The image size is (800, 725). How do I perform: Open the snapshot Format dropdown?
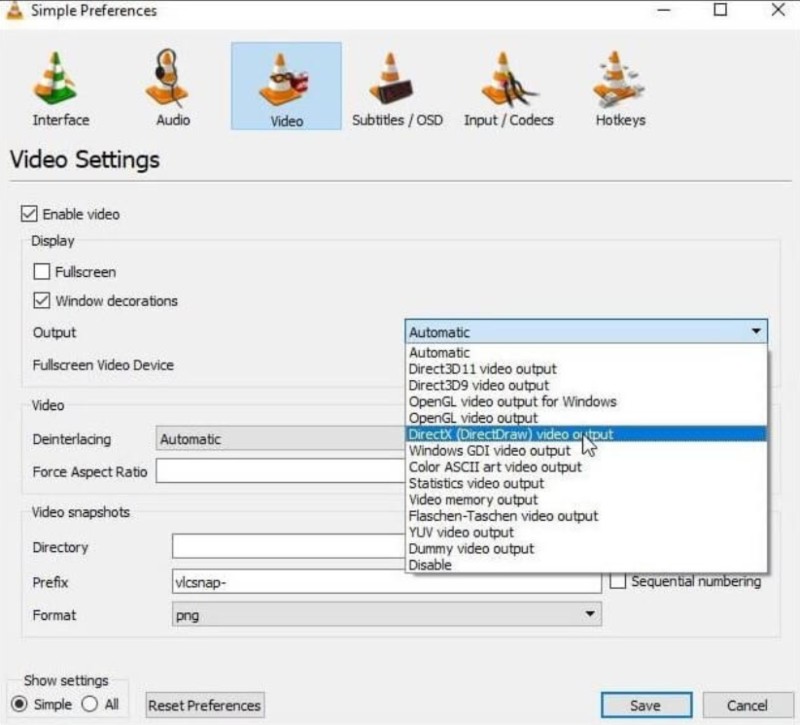click(x=589, y=615)
